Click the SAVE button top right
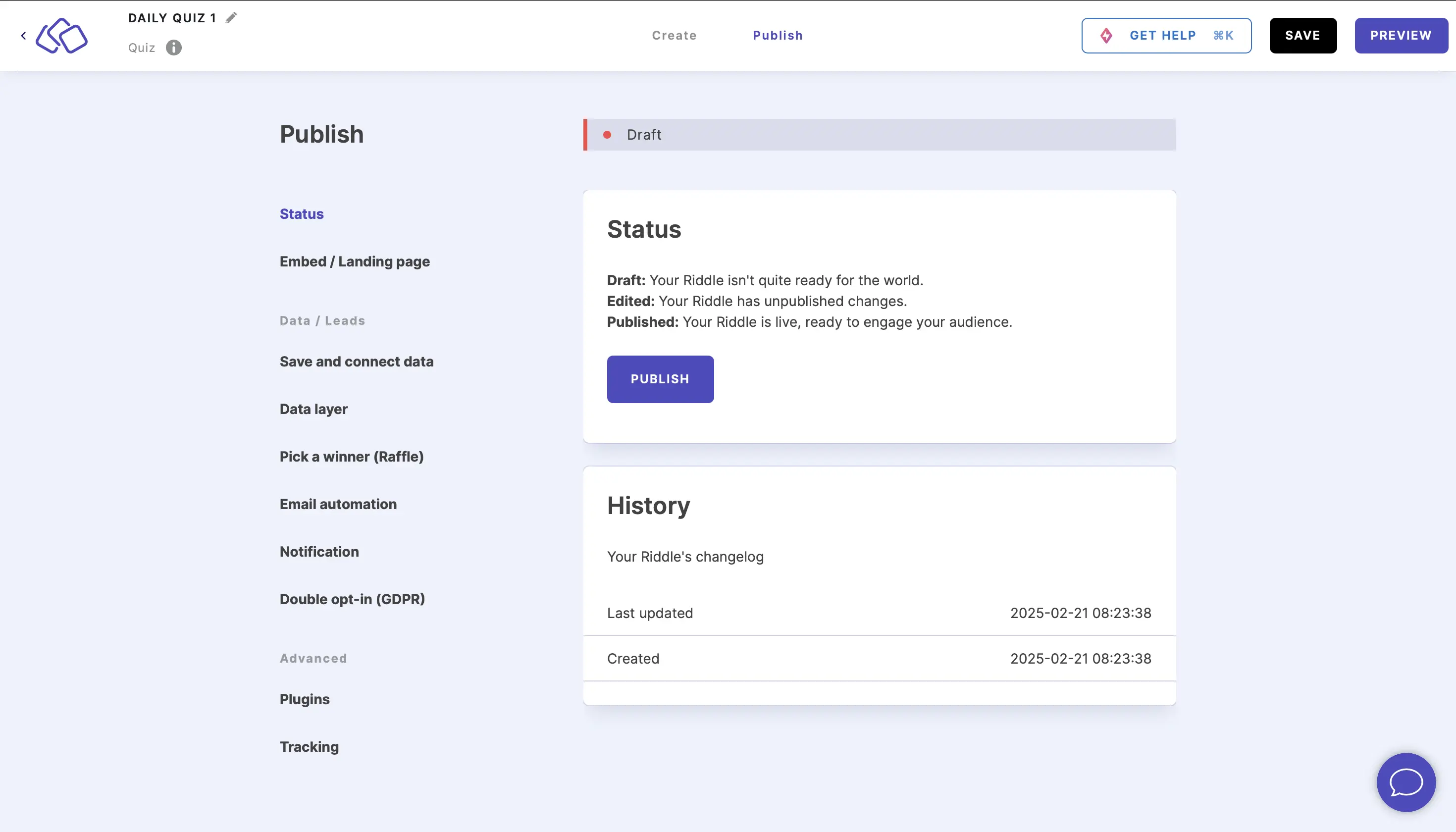The width and height of the screenshot is (1456, 832). coord(1303,35)
